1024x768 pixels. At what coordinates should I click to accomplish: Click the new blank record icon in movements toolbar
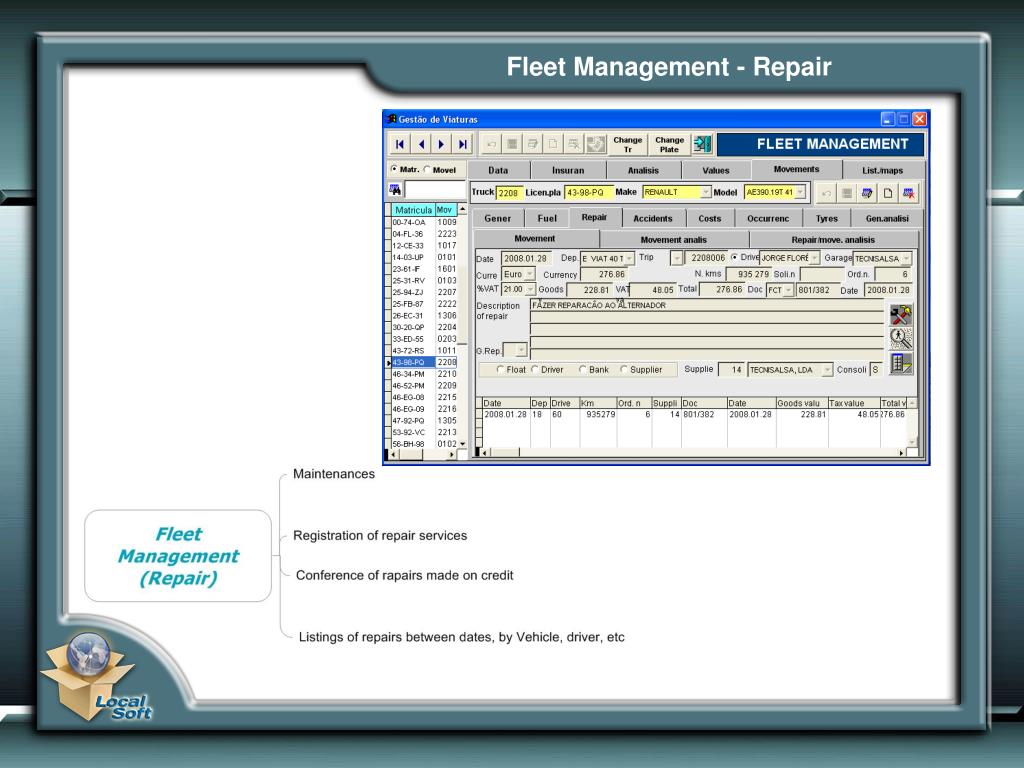click(x=888, y=193)
